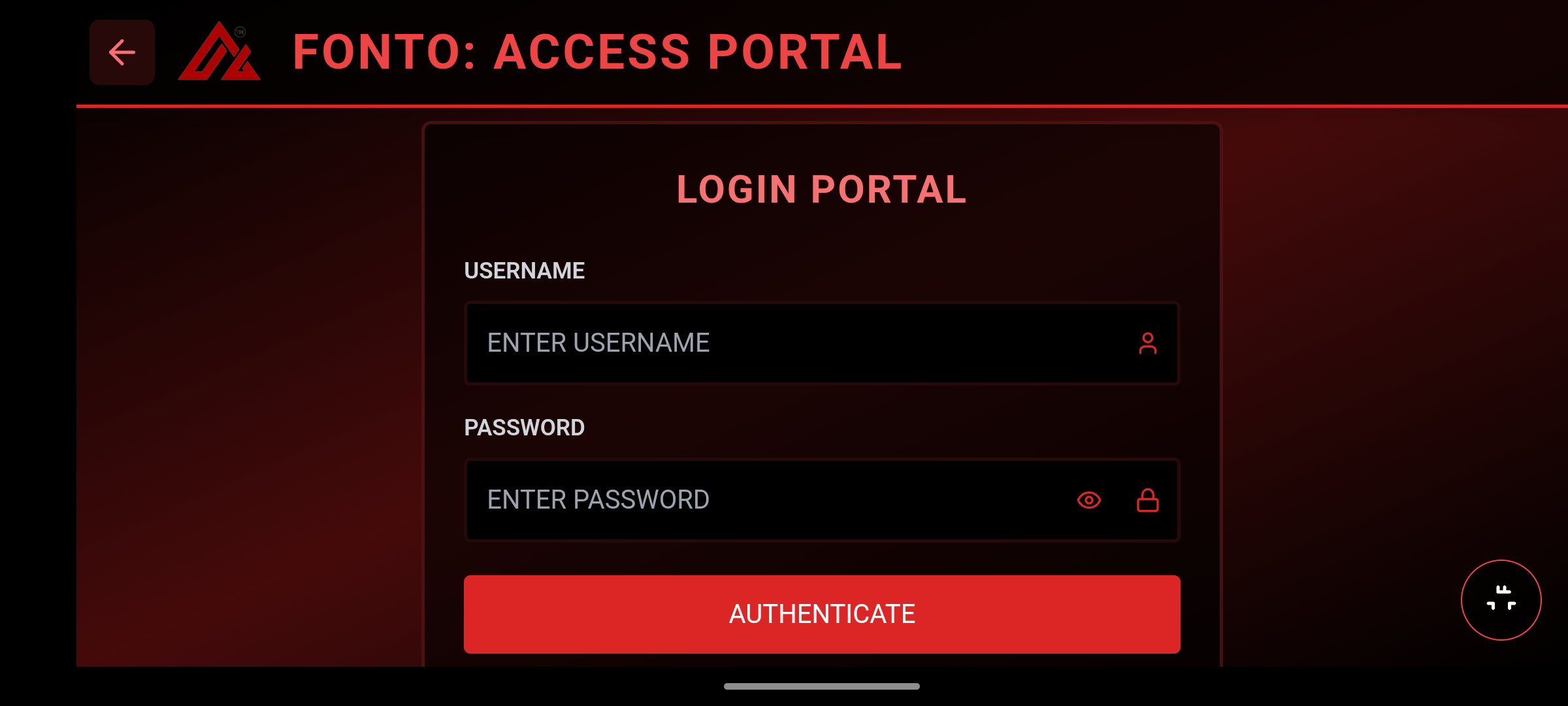The height and width of the screenshot is (706, 1568).
Task: Show password with the eye icon
Action: (1088, 500)
